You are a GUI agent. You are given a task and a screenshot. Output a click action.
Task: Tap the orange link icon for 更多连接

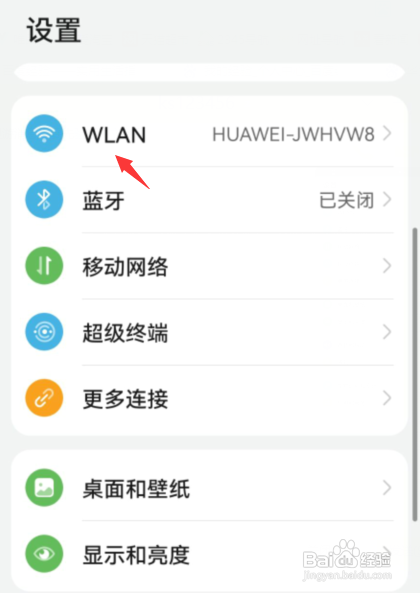[44, 398]
